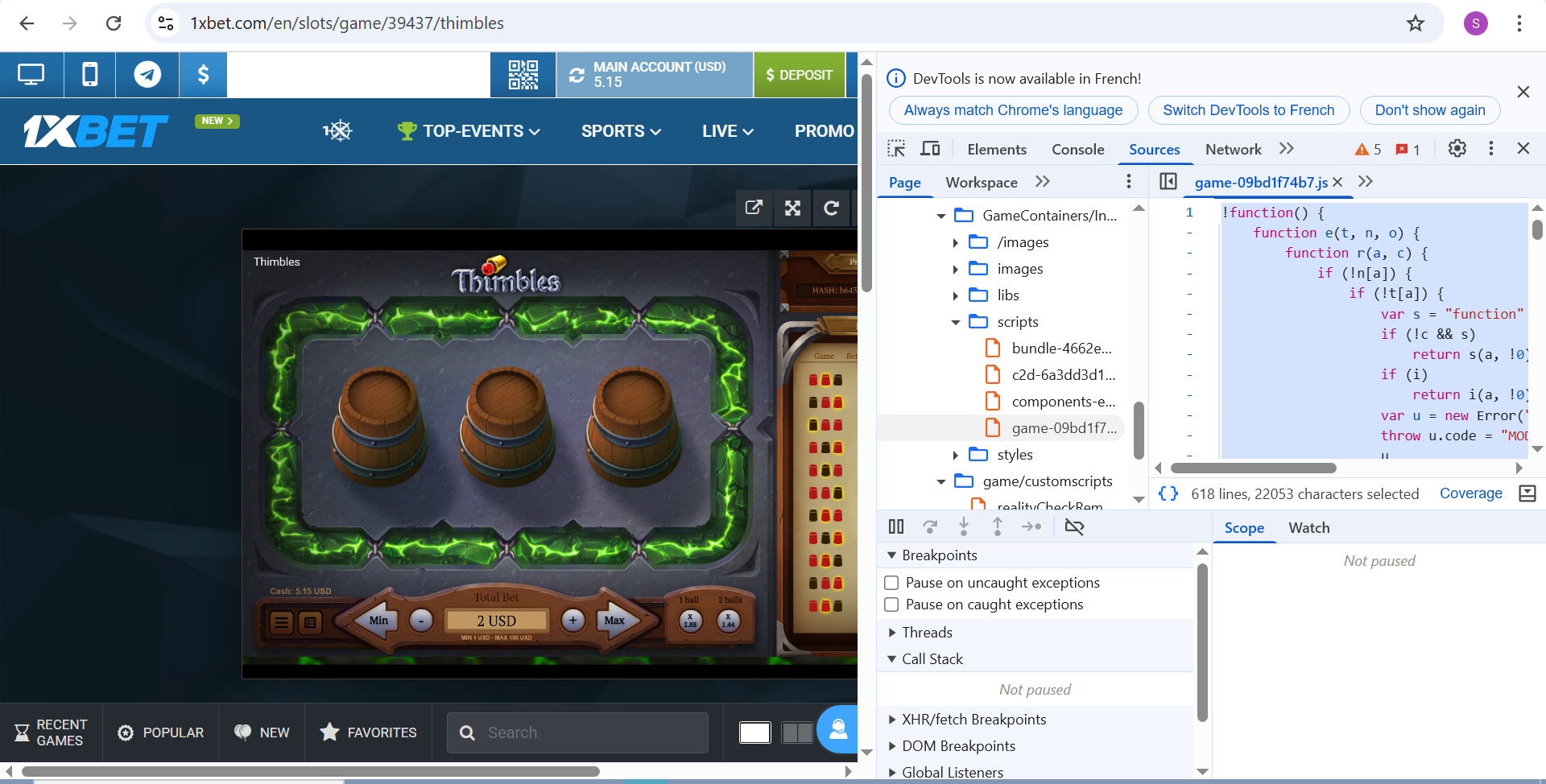
Task: Click the dollar payments icon
Action: 203,75
